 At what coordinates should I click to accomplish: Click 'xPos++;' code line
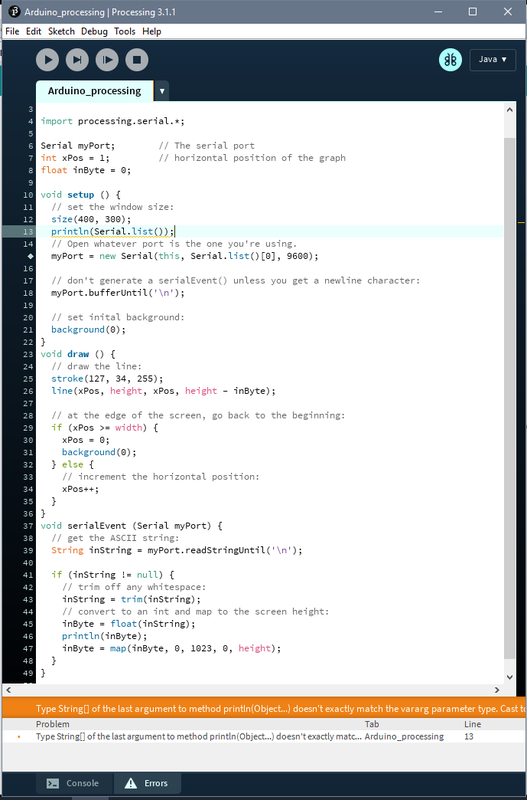(x=80, y=489)
